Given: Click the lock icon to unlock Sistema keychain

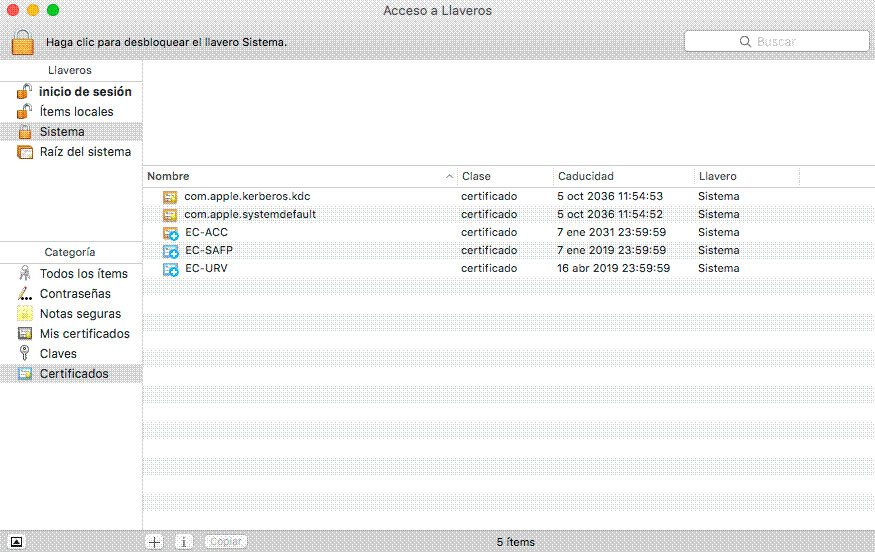Looking at the screenshot, I should 23,42.
